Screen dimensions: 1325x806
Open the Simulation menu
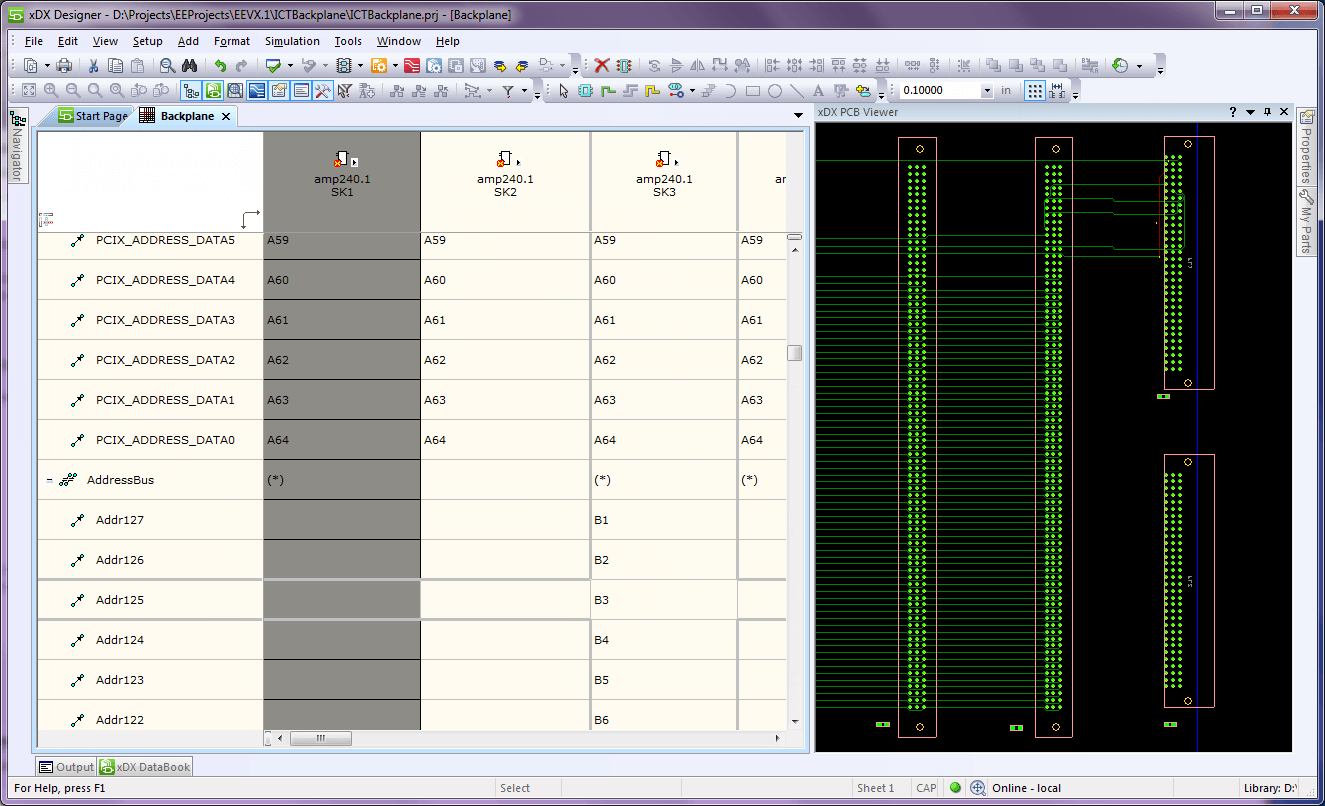coord(292,41)
